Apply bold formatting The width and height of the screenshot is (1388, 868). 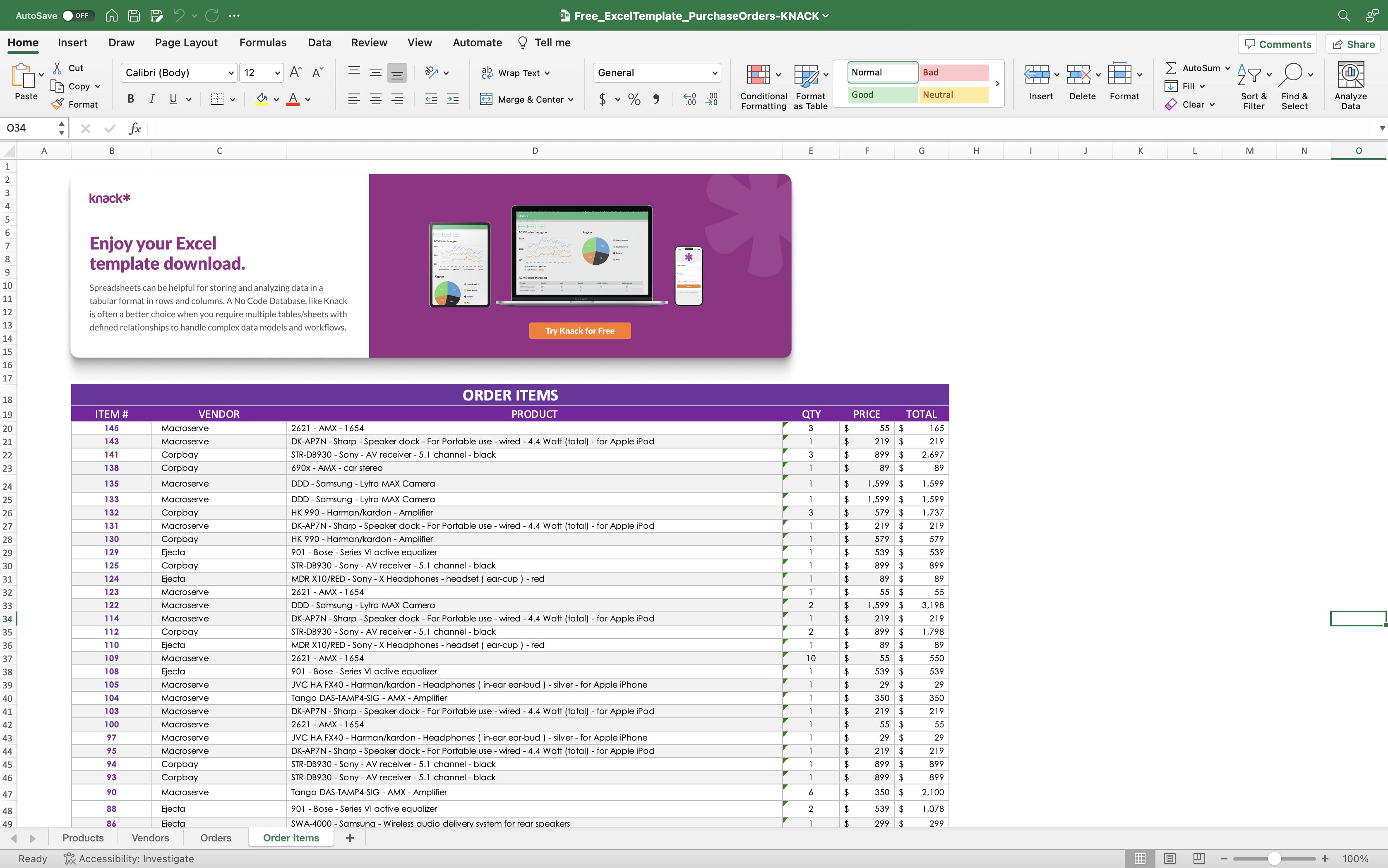click(x=130, y=99)
